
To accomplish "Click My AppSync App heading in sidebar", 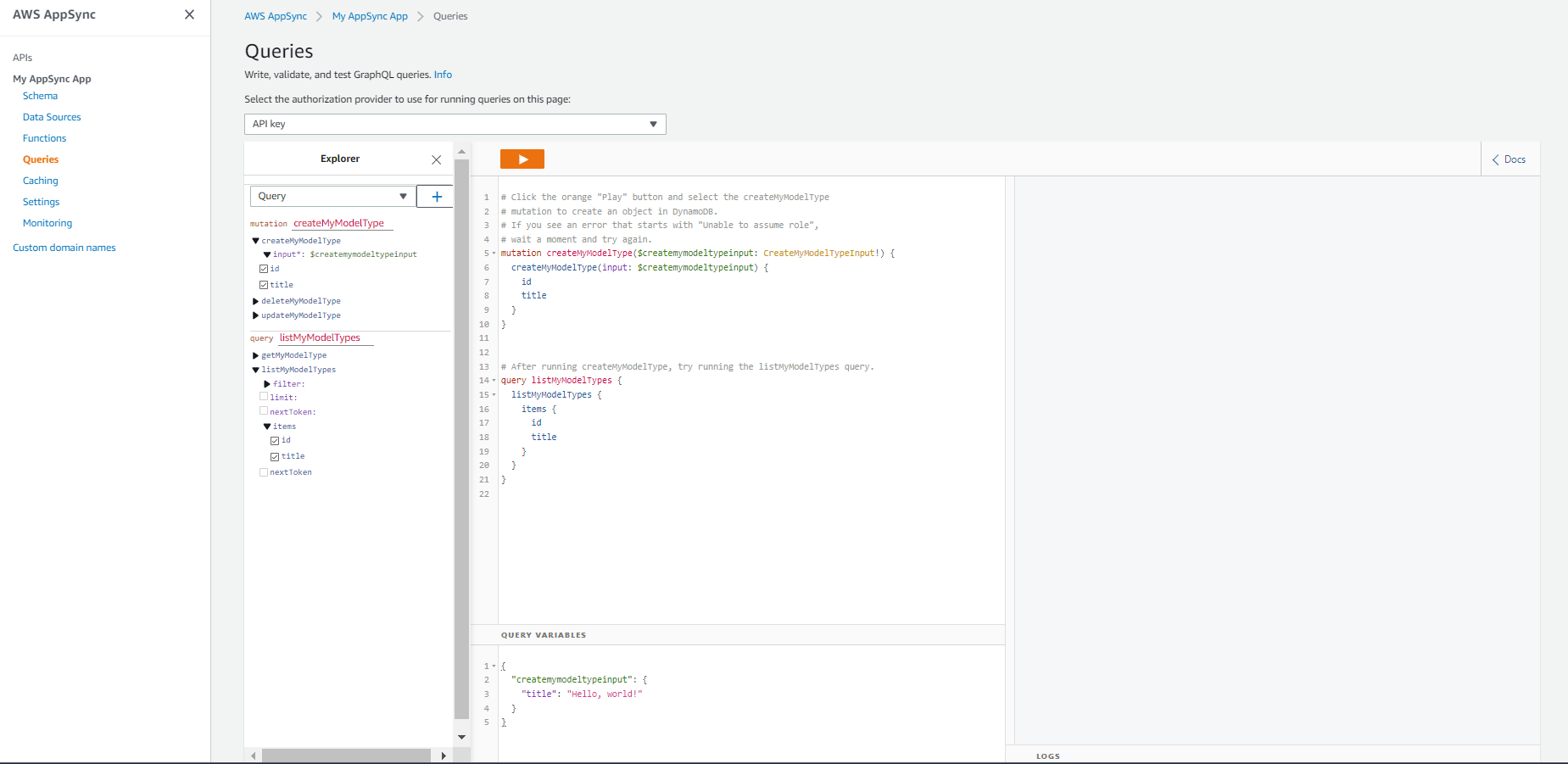I will [x=52, y=79].
